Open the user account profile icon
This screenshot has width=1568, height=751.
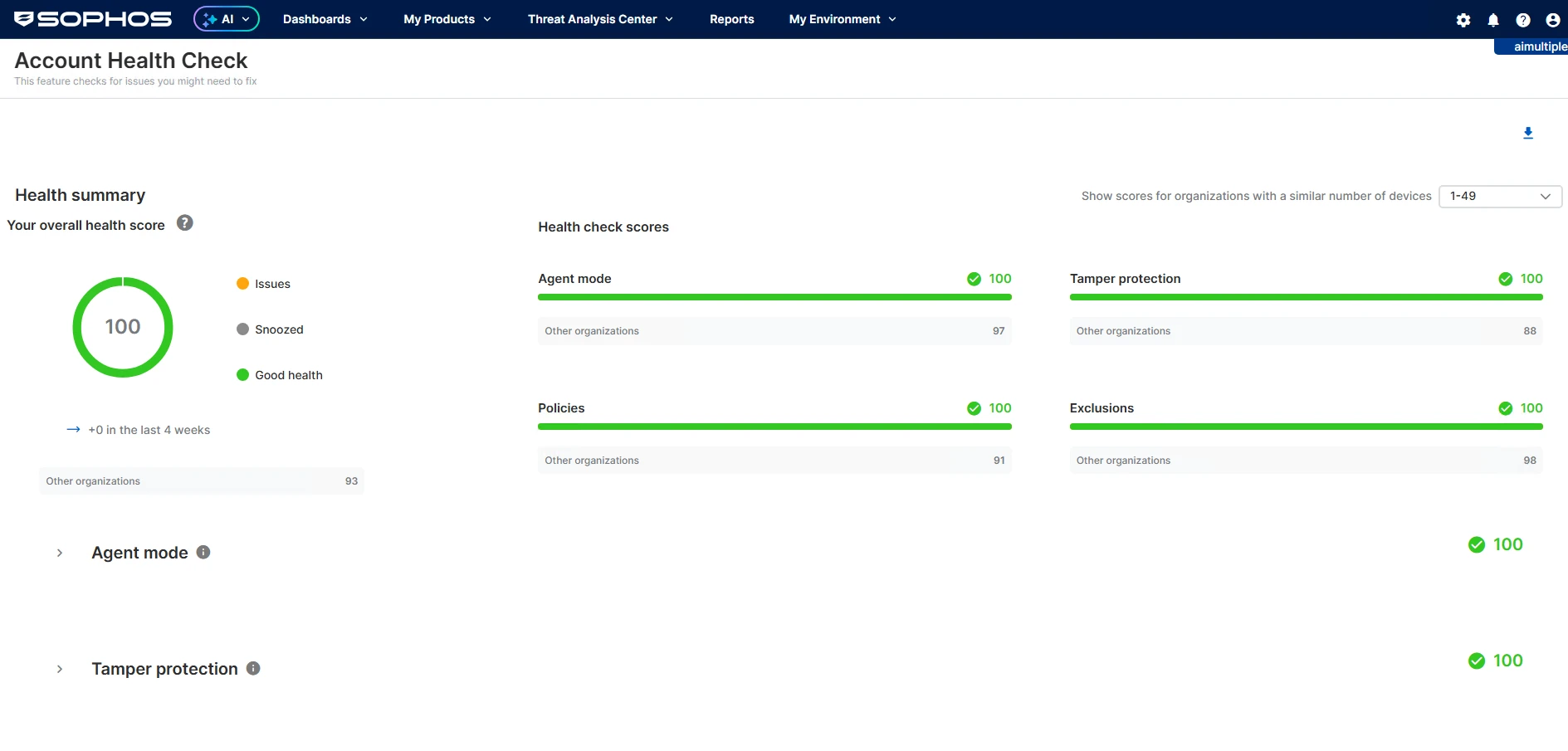[1553, 20]
